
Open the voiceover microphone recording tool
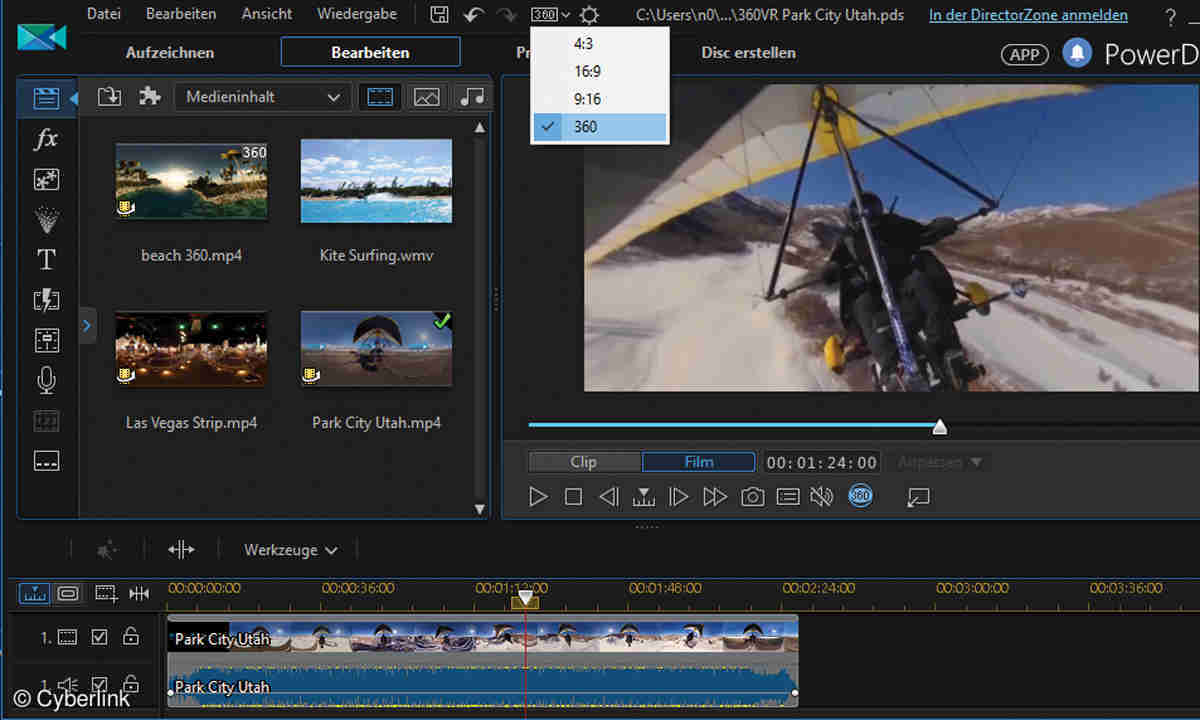coord(46,380)
